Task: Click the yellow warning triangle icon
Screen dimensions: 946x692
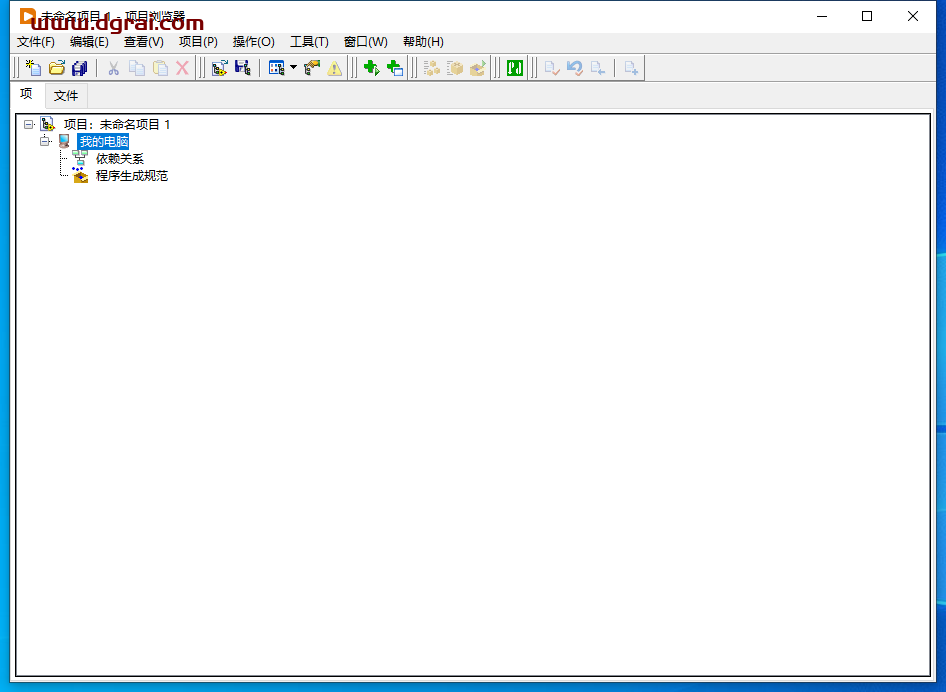Action: [x=334, y=68]
